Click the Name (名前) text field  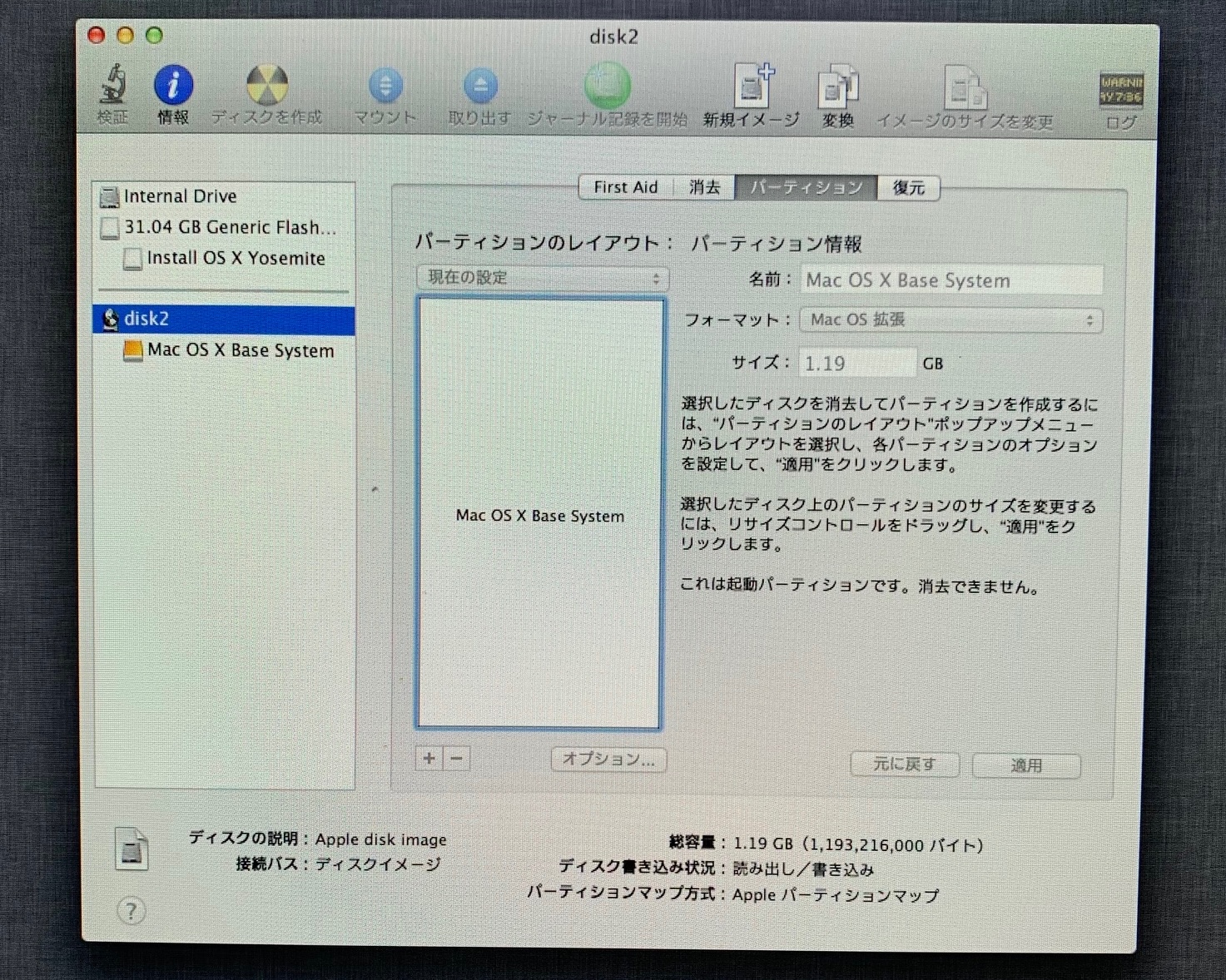coord(951,280)
